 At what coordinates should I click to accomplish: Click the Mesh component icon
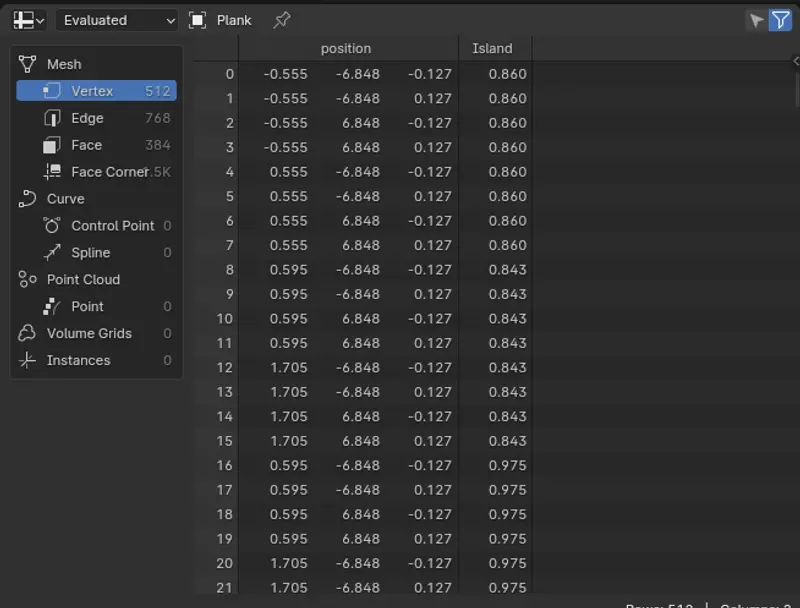pyautogui.click(x=28, y=64)
